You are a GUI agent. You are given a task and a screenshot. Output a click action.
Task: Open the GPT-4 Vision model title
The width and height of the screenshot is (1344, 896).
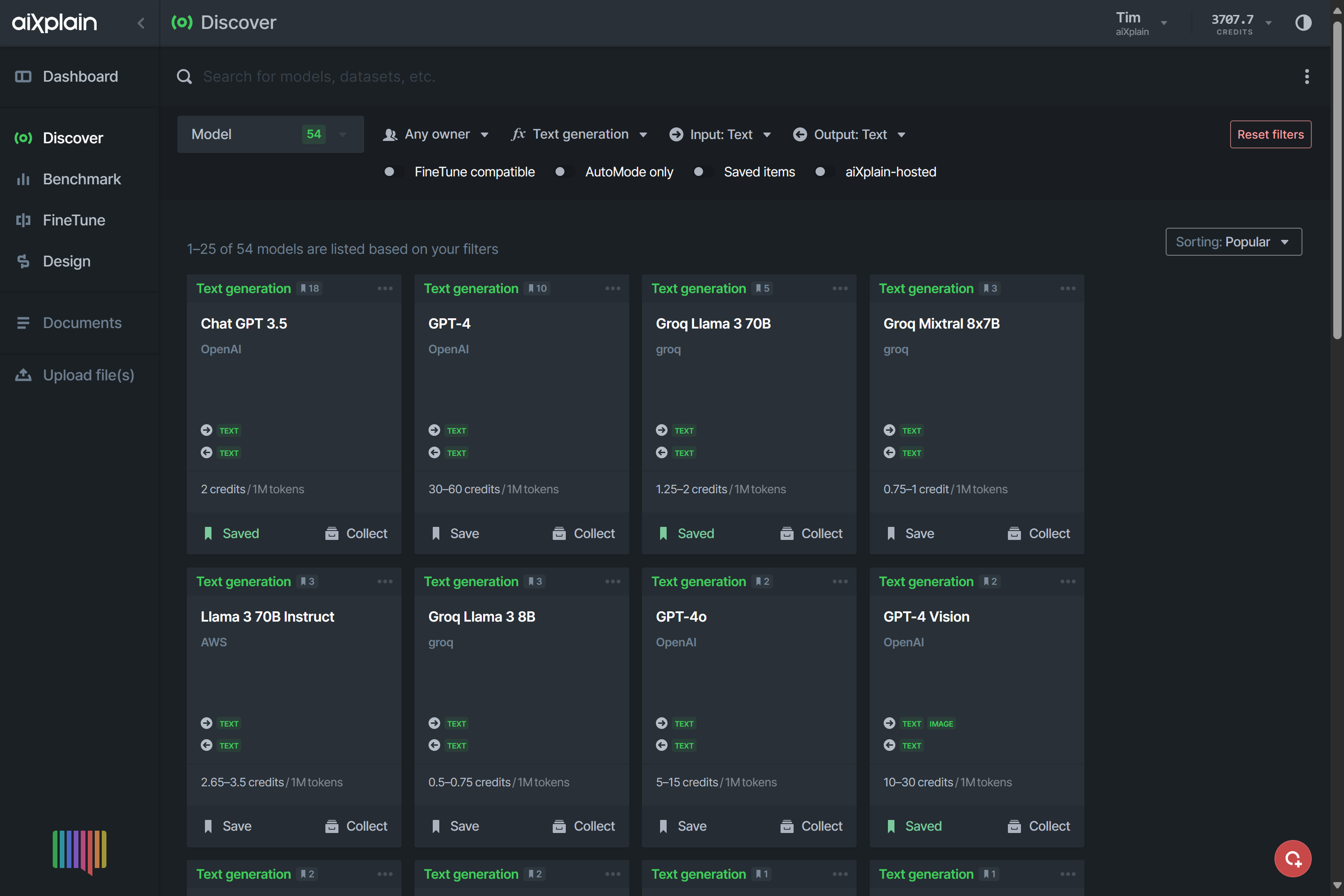(x=926, y=617)
